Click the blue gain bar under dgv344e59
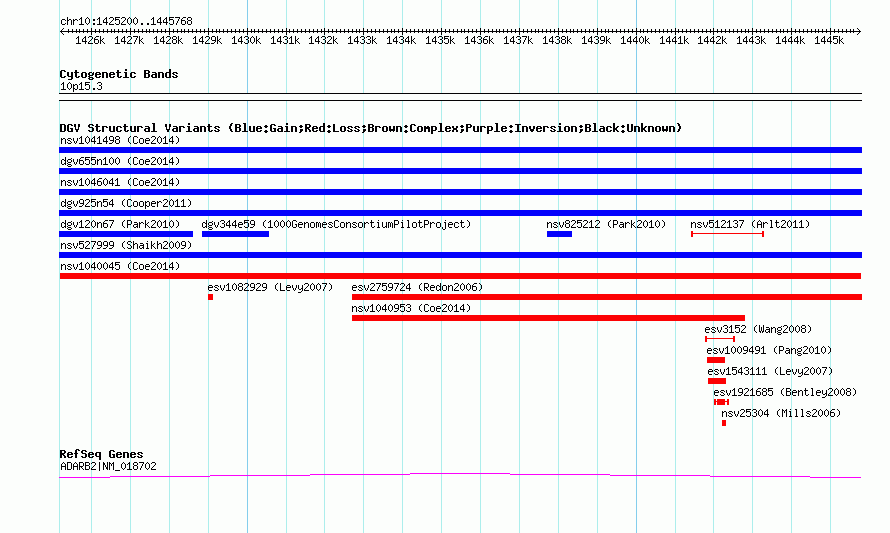Image resolution: width=890 pixels, height=533 pixels. [x=236, y=234]
